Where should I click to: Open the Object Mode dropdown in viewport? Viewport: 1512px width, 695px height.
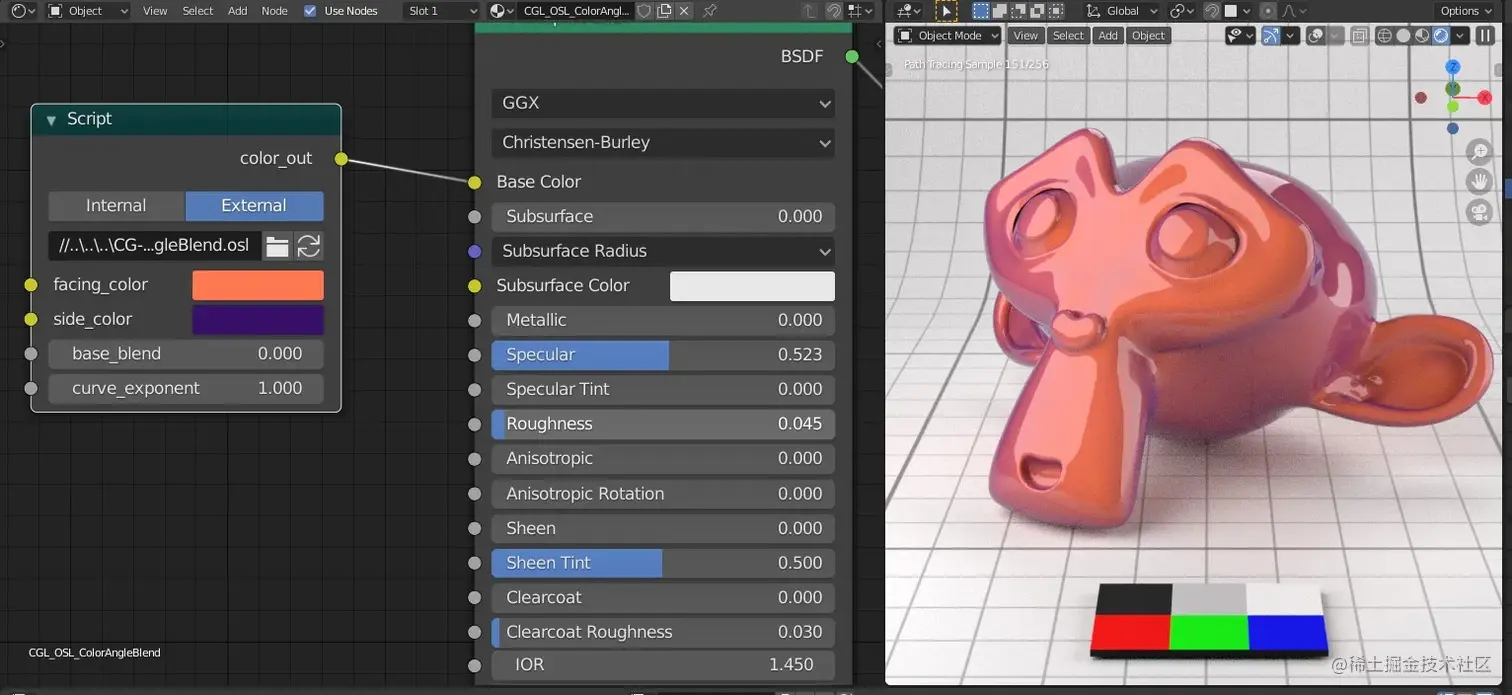pos(947,36)
